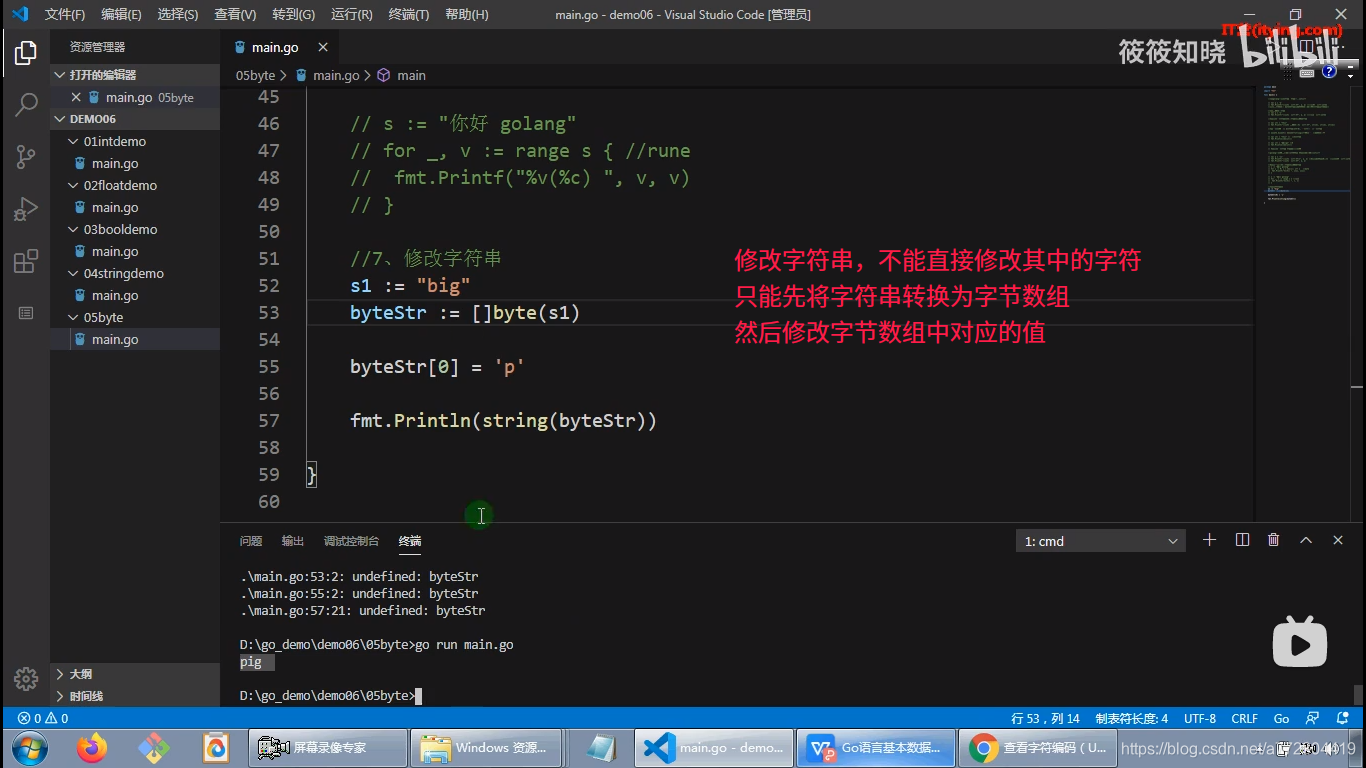The width and height of the screenshot is (1366, 768).
Task: Close the terminal panel
Action: (1338, 540)
